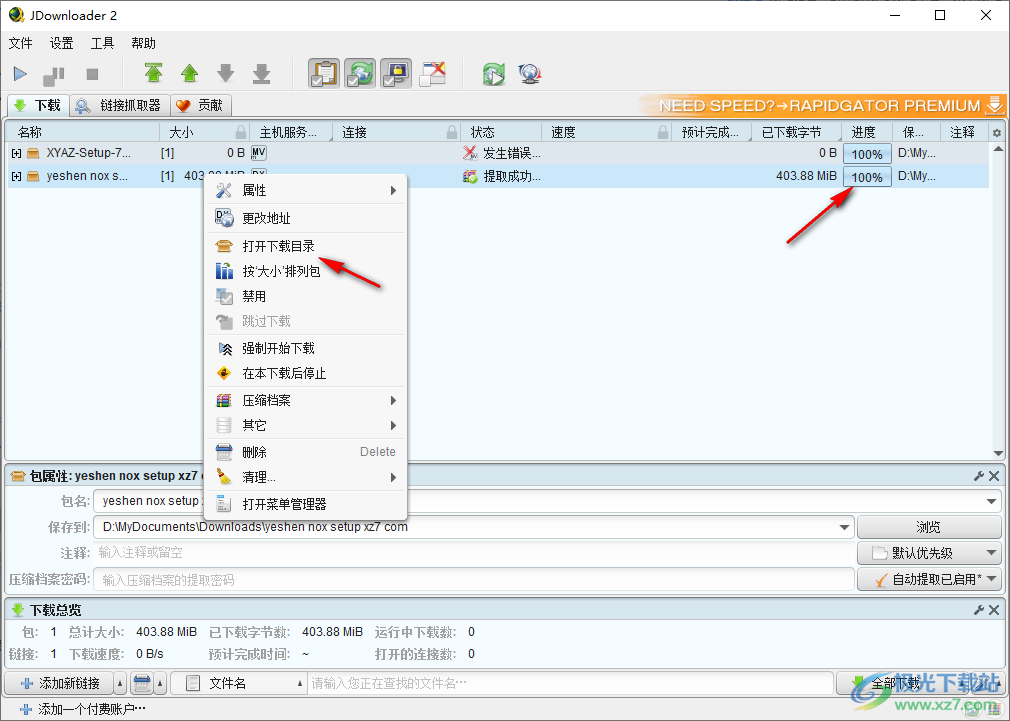Toggle automatic reconnect button

pos(360,73)
